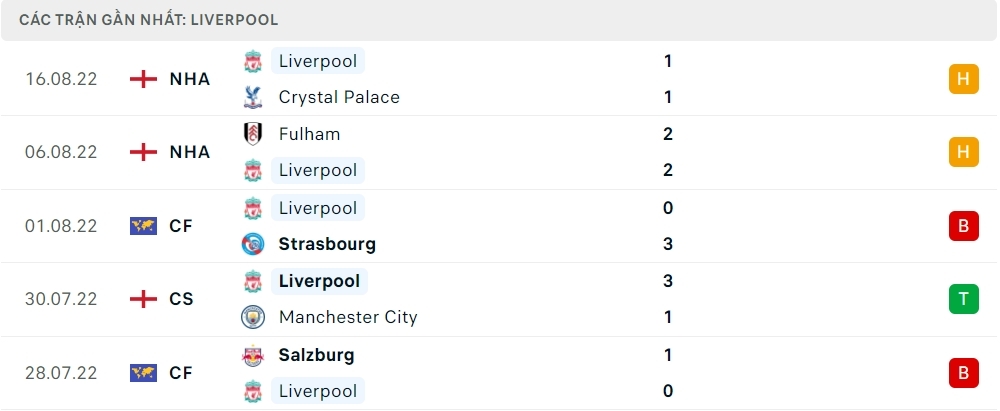Click the green T result badge
The height and width of the screenshot is (411, 1000).
(963, 299)
